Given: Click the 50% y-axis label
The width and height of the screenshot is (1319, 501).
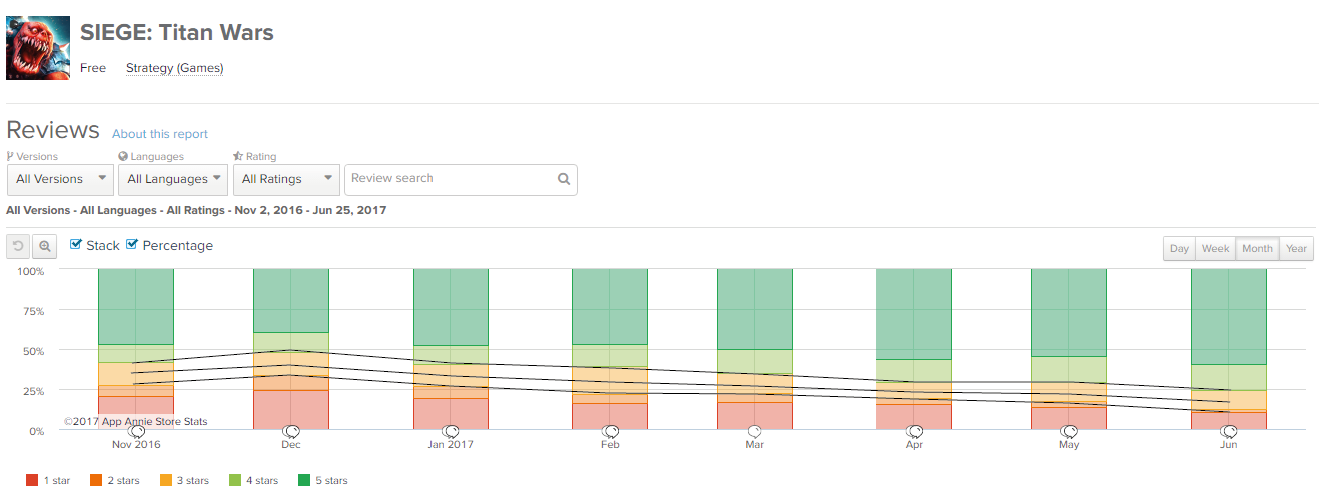Looking at the screenshot, I should tap(33, 351).
